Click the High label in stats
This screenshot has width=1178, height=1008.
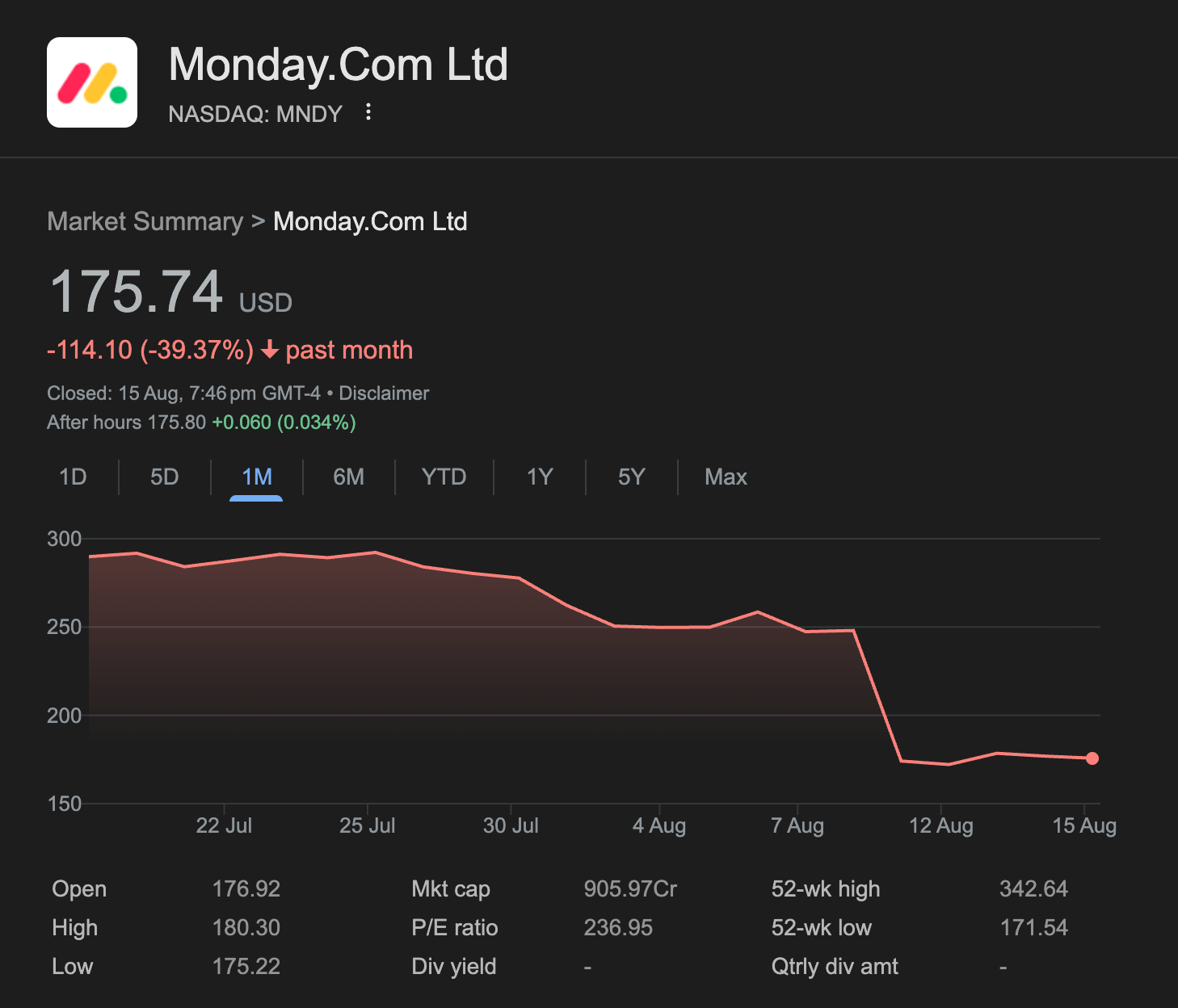tap(75, 928)
